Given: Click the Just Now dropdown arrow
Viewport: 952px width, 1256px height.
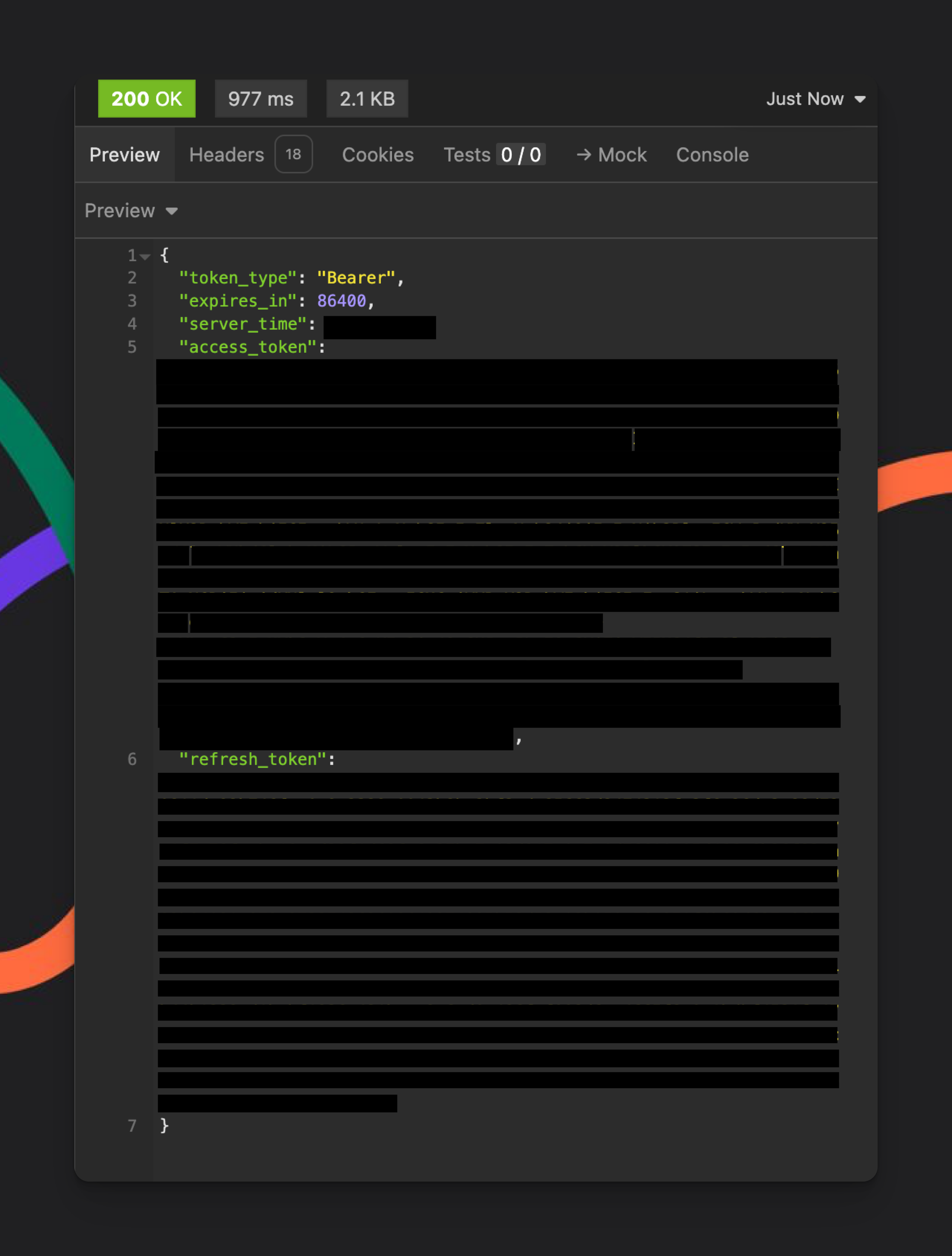Looking at the screenshot, I should [x=860, y=99].
